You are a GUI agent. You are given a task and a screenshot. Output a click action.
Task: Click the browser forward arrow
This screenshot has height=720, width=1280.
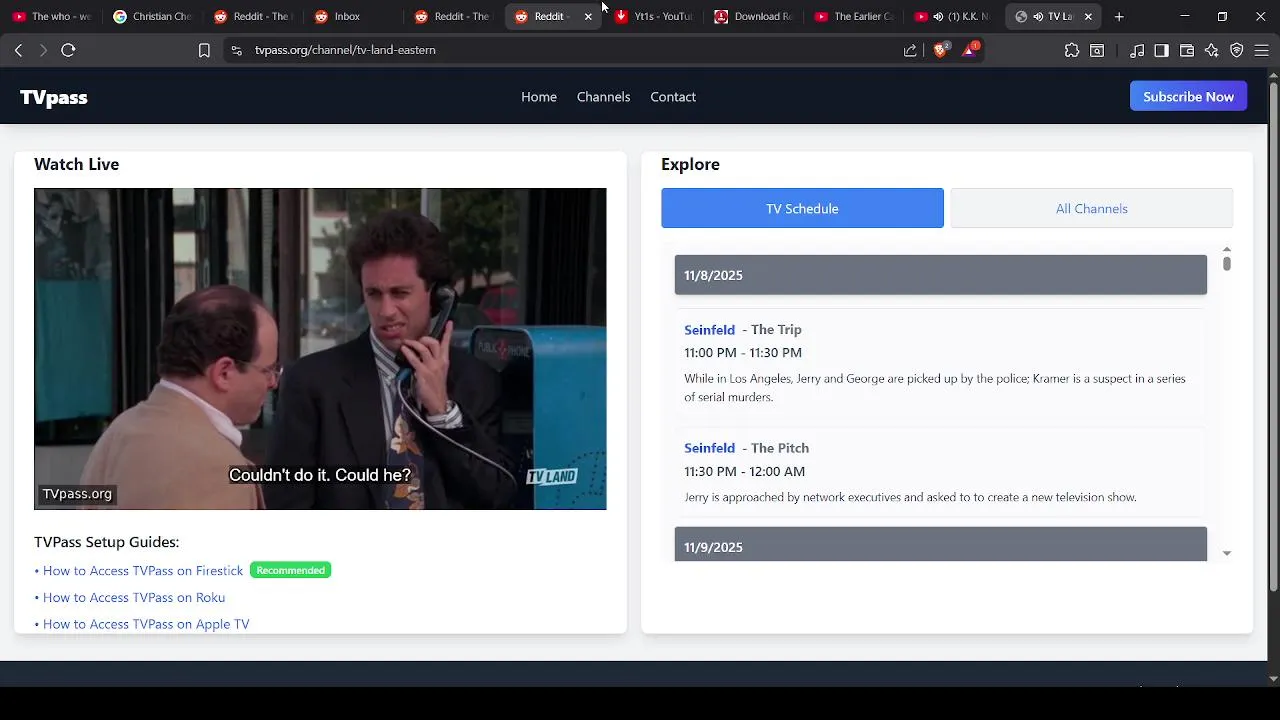coord(43,50)
